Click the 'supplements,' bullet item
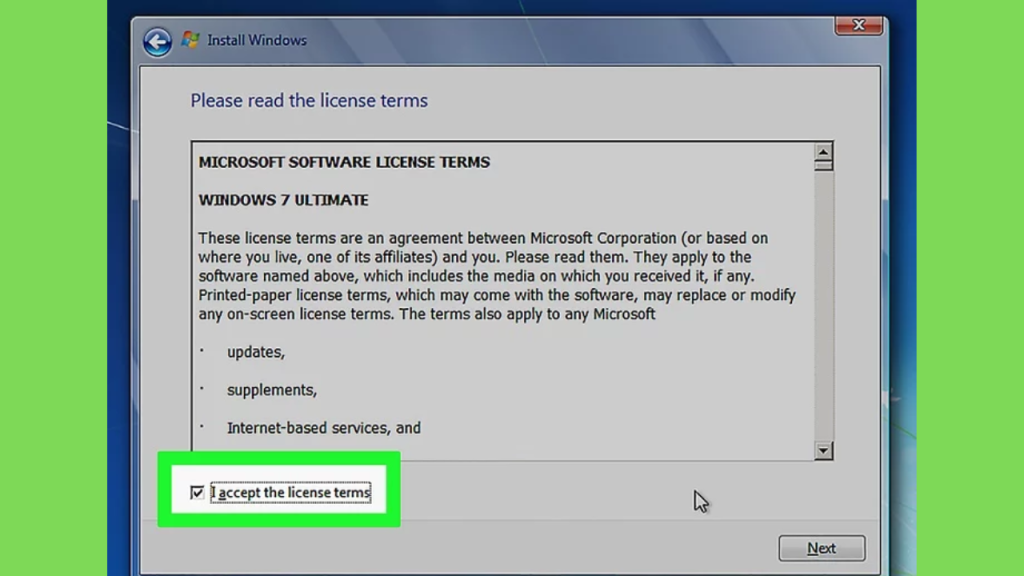Screen dimensions: 1024x576 (x=272, y=390)
